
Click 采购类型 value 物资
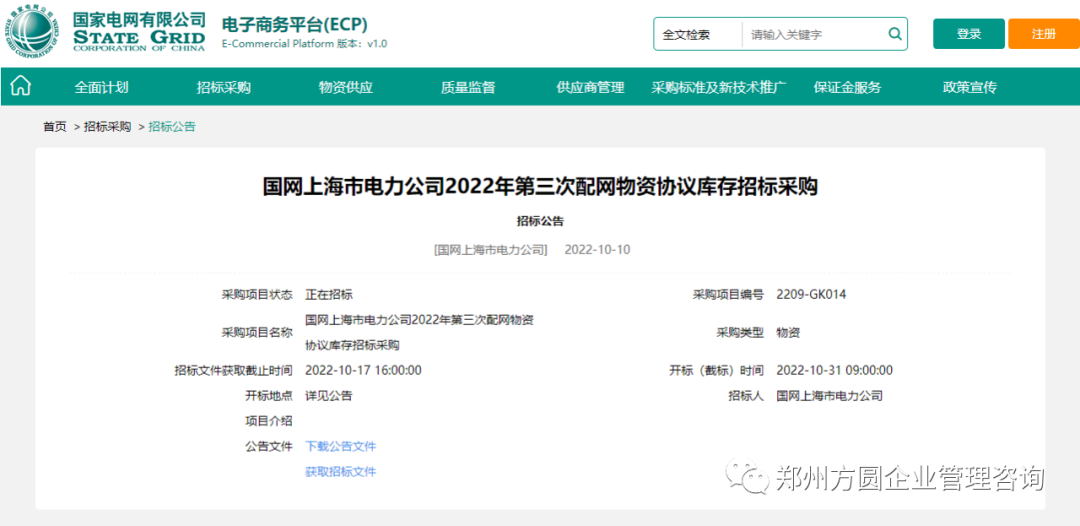click(787, 333)
